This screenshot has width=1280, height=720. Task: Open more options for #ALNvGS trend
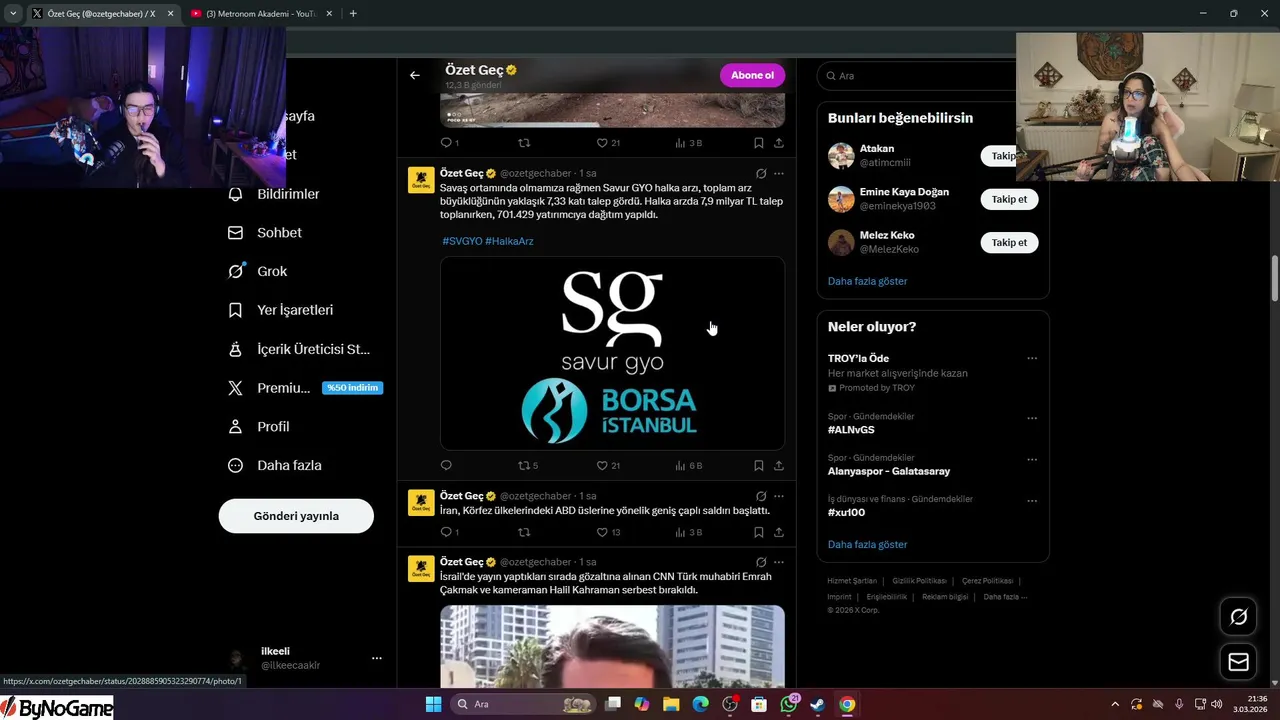1032,418
